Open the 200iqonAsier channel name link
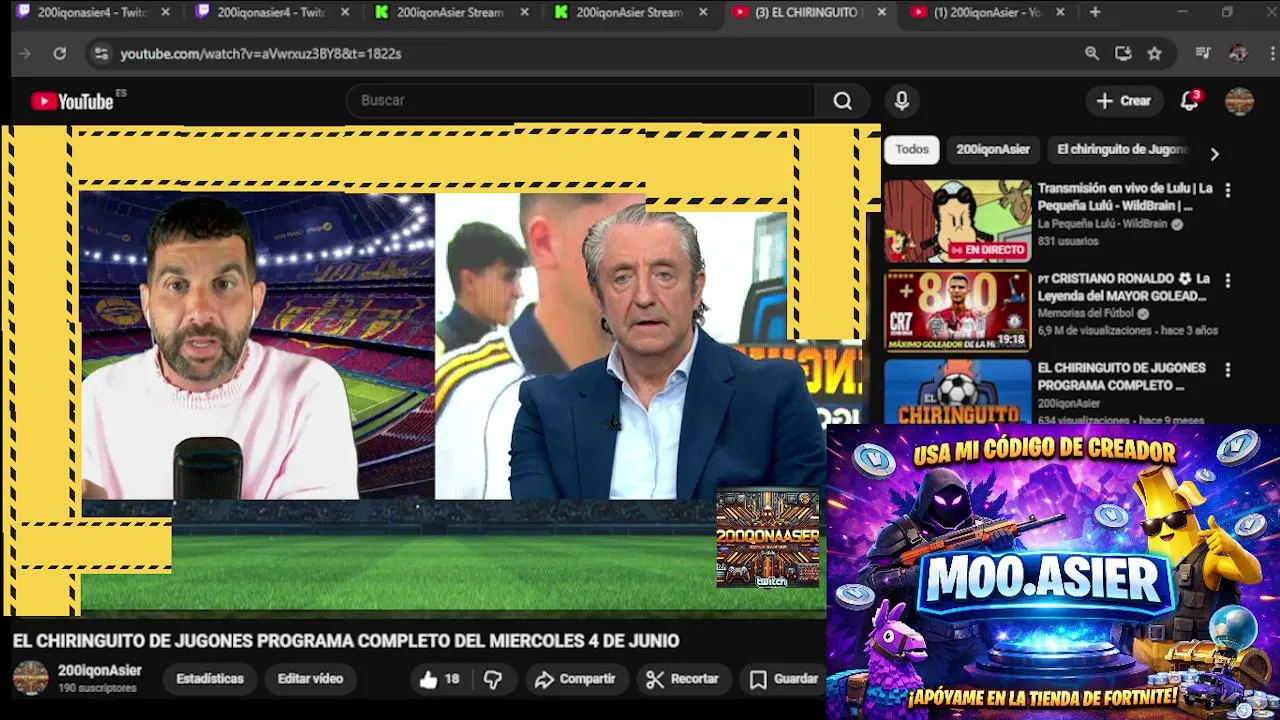The width and height of the screenshot is (1280, 720). (x=100, y=671)
